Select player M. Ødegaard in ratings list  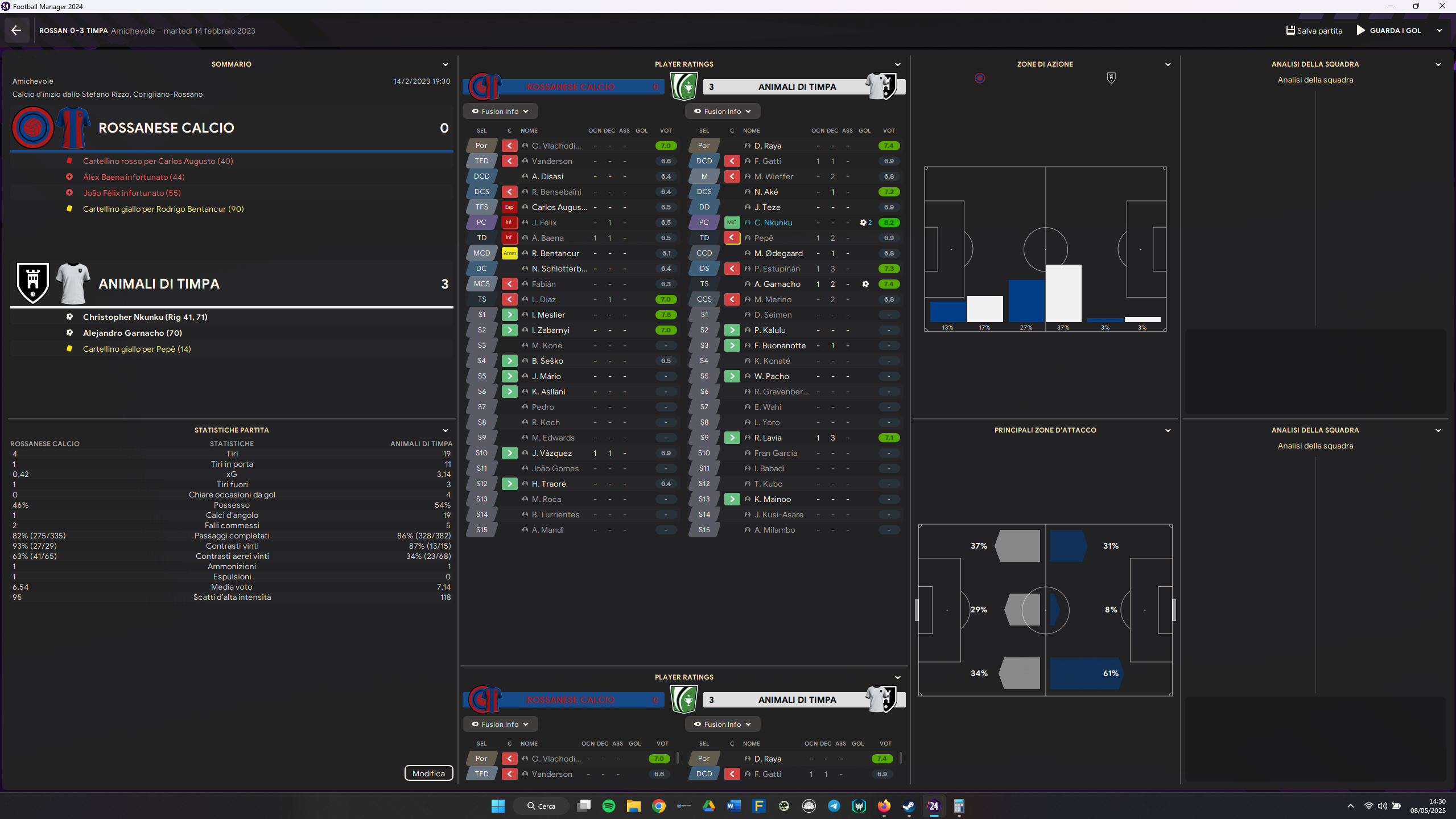pyautogui.click(x=778, y=253)
